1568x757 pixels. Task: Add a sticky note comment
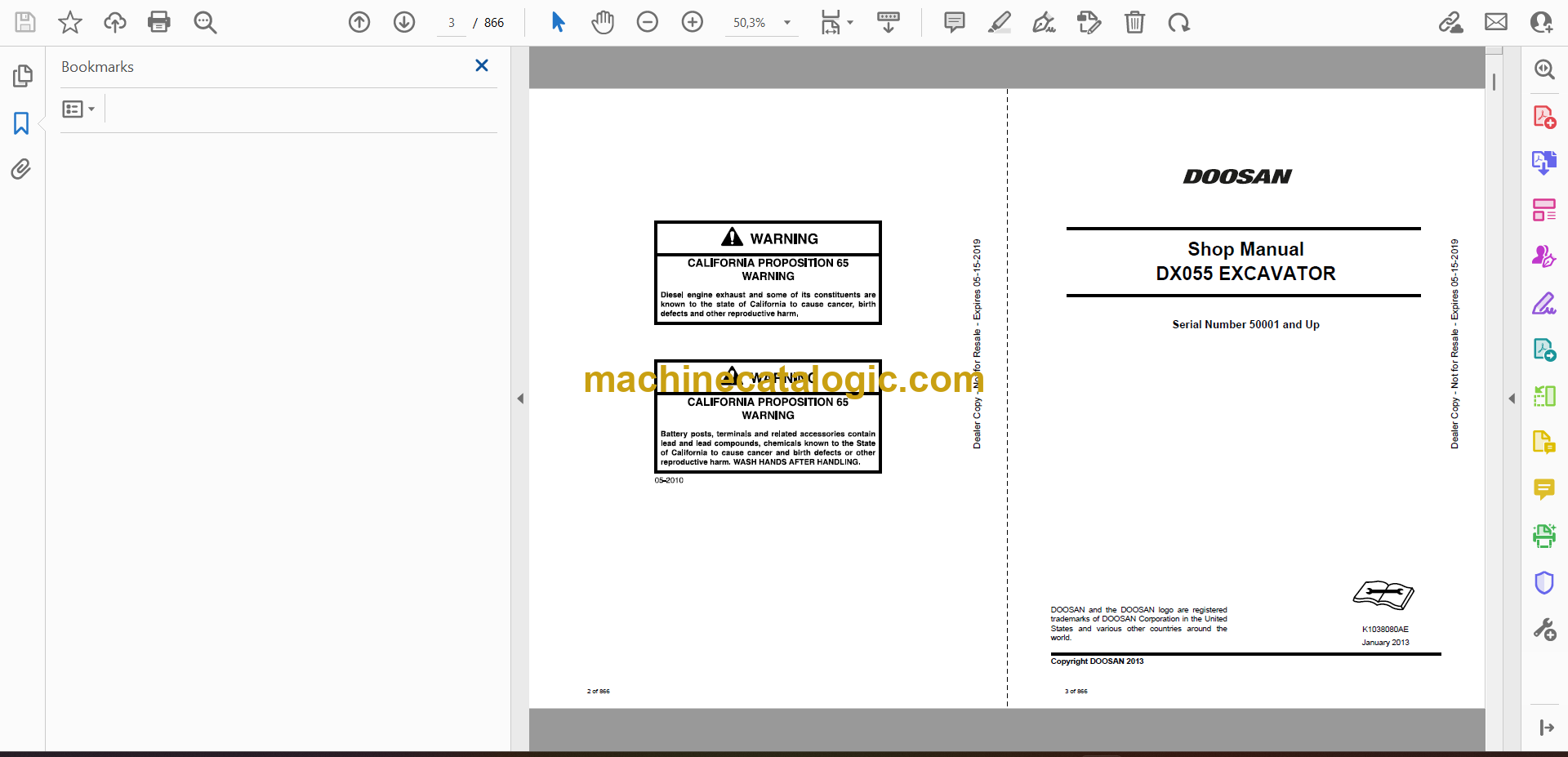coord(954,22)
